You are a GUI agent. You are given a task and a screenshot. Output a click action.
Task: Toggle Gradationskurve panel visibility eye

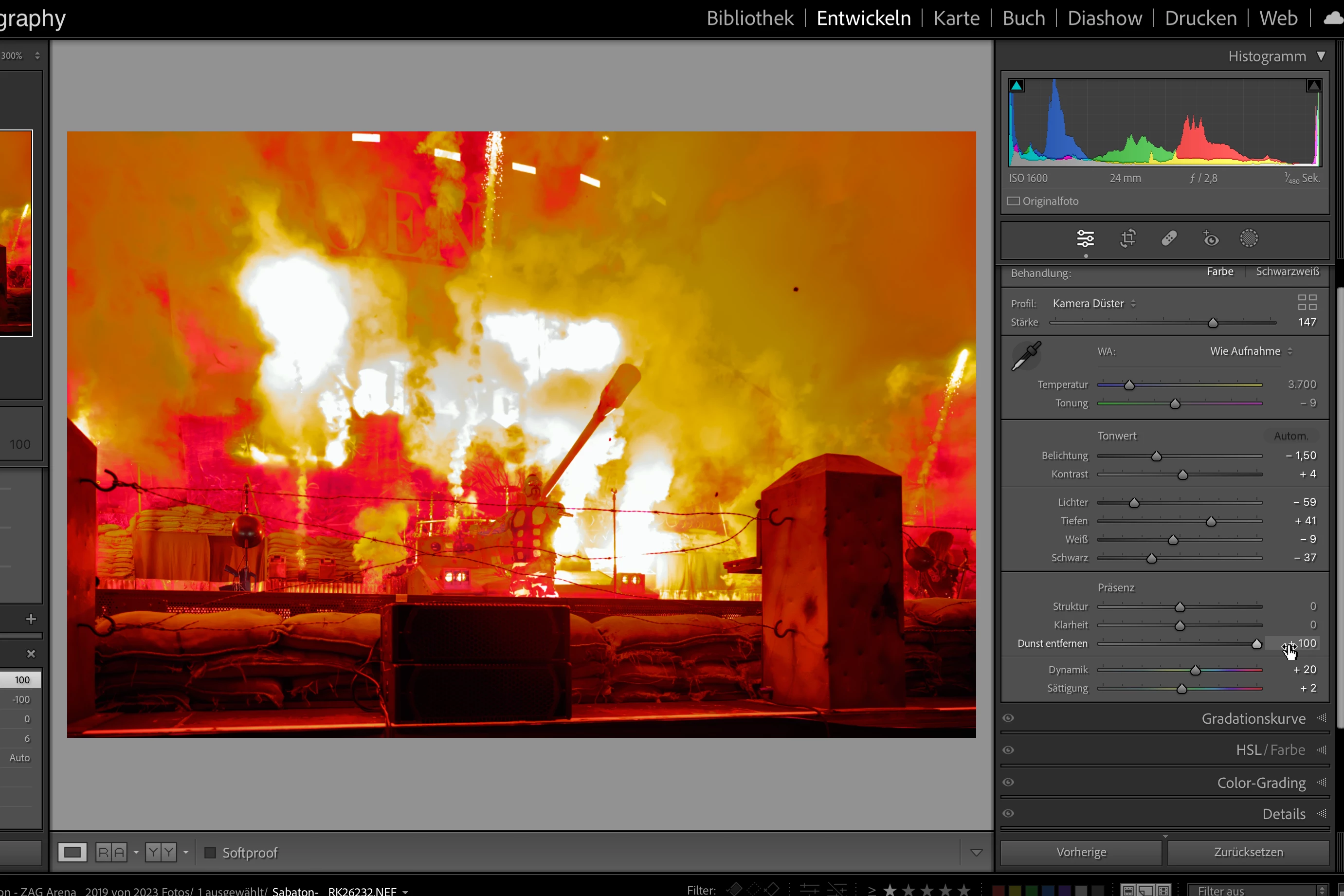1009,718
